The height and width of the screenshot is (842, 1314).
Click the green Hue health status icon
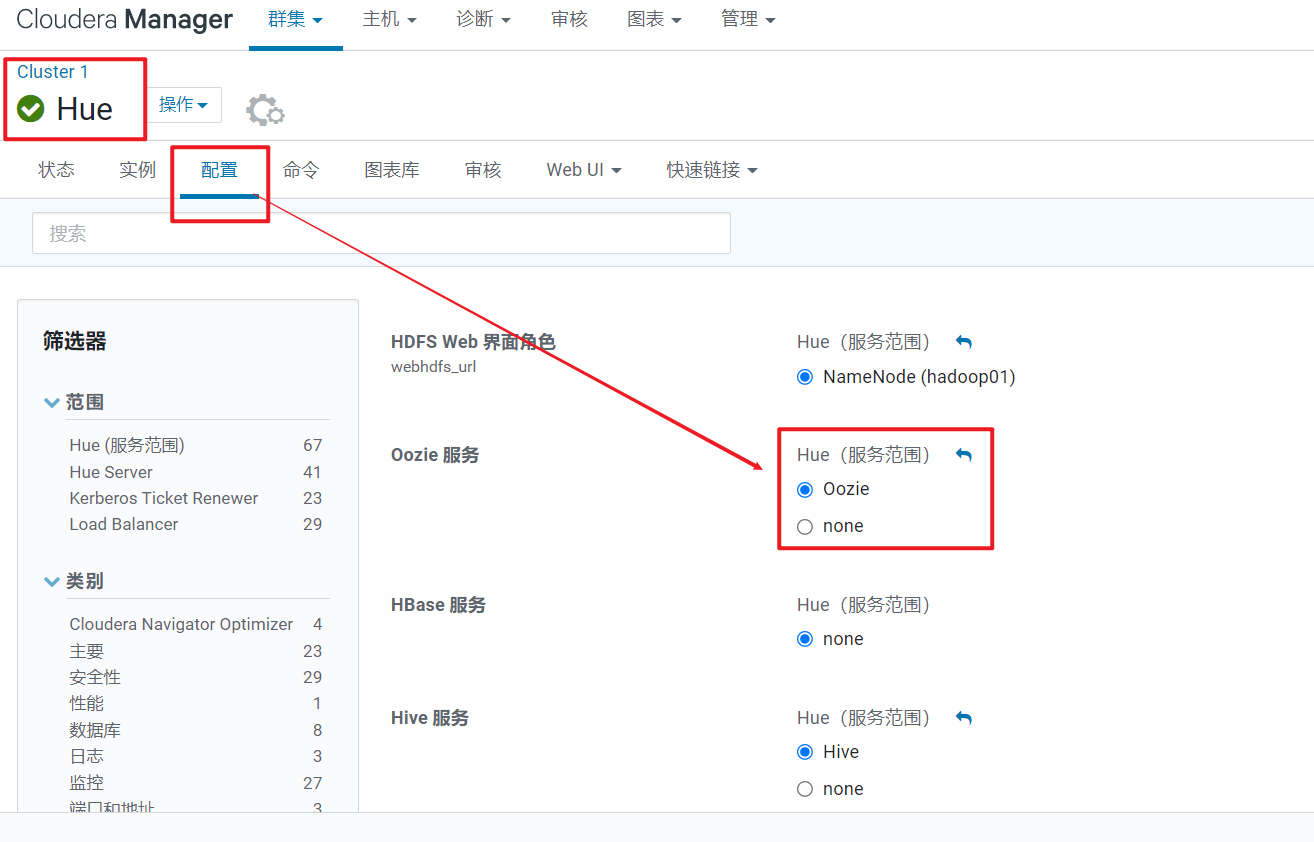31,108
